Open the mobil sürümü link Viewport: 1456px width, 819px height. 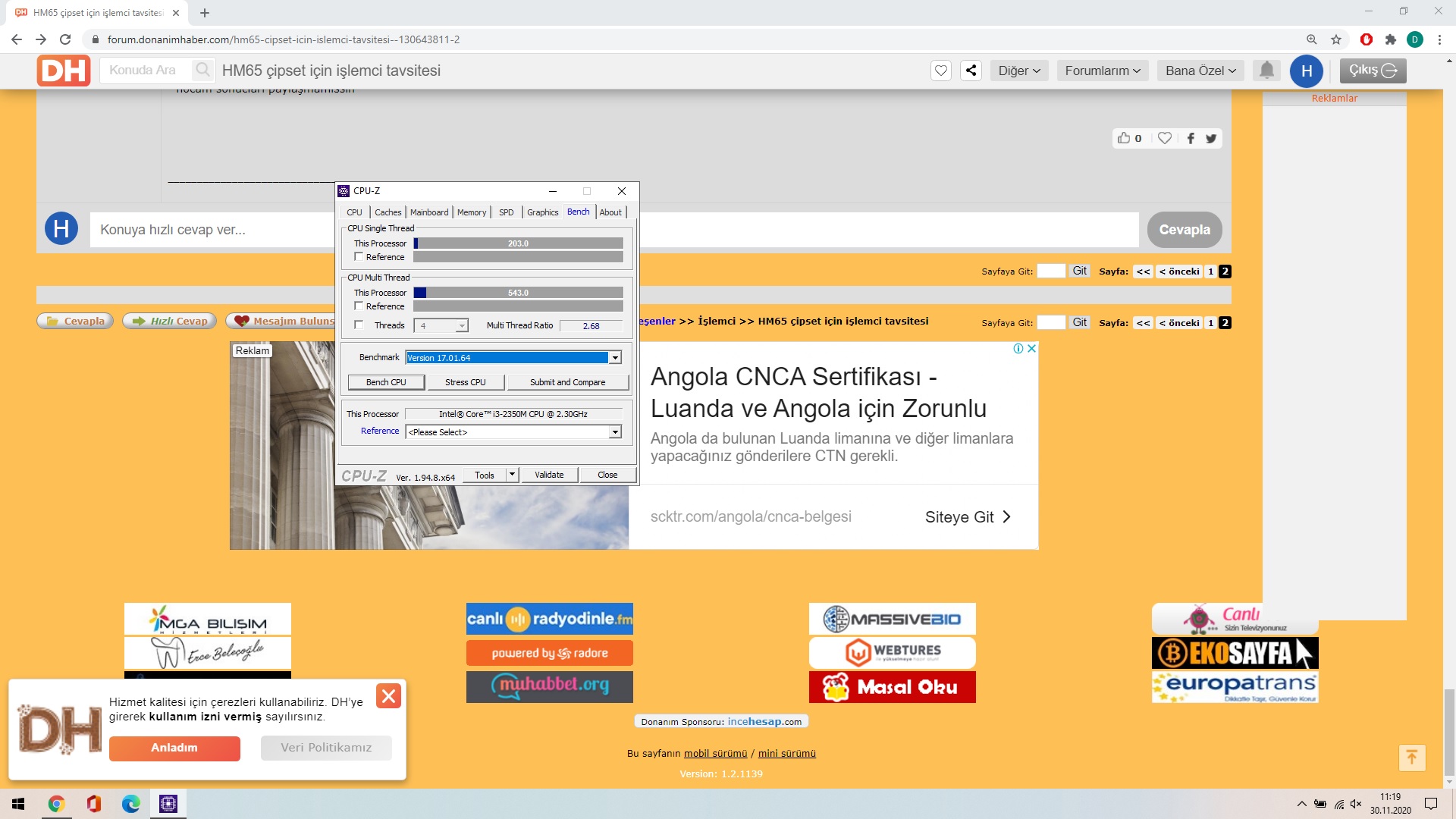715,753
